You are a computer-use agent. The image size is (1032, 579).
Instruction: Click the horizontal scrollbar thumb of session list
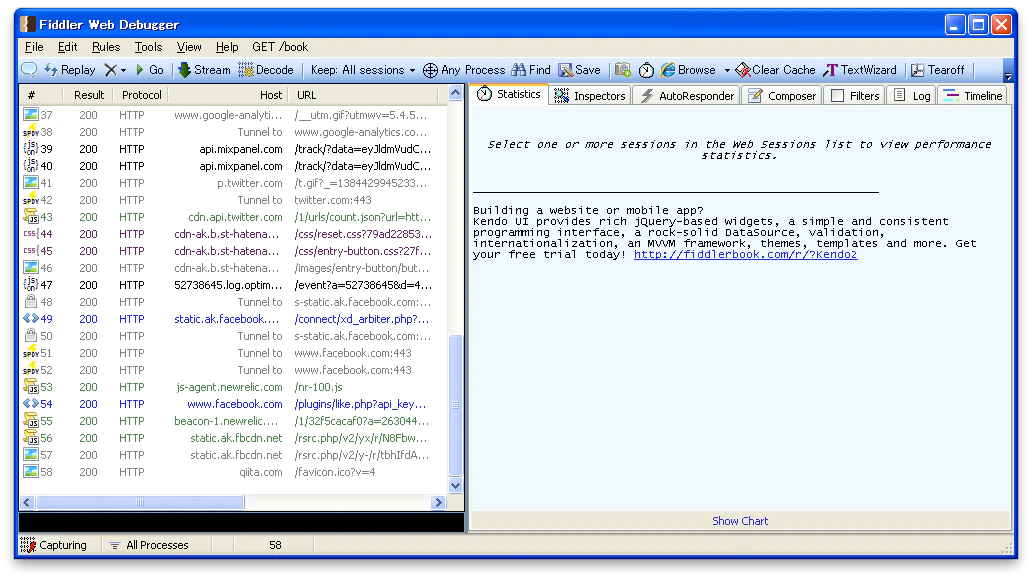click(140, 502)
